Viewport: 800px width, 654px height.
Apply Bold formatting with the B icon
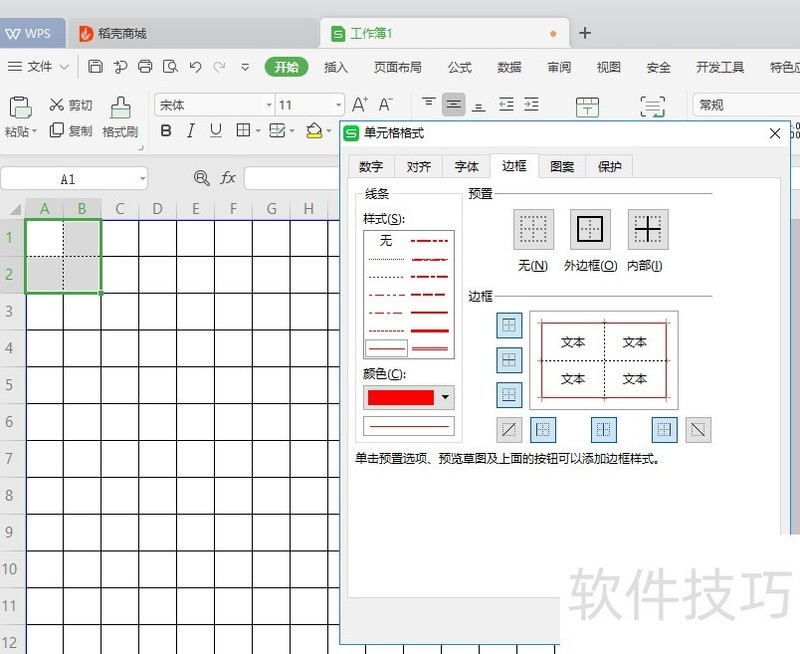(x=166, y=131)
